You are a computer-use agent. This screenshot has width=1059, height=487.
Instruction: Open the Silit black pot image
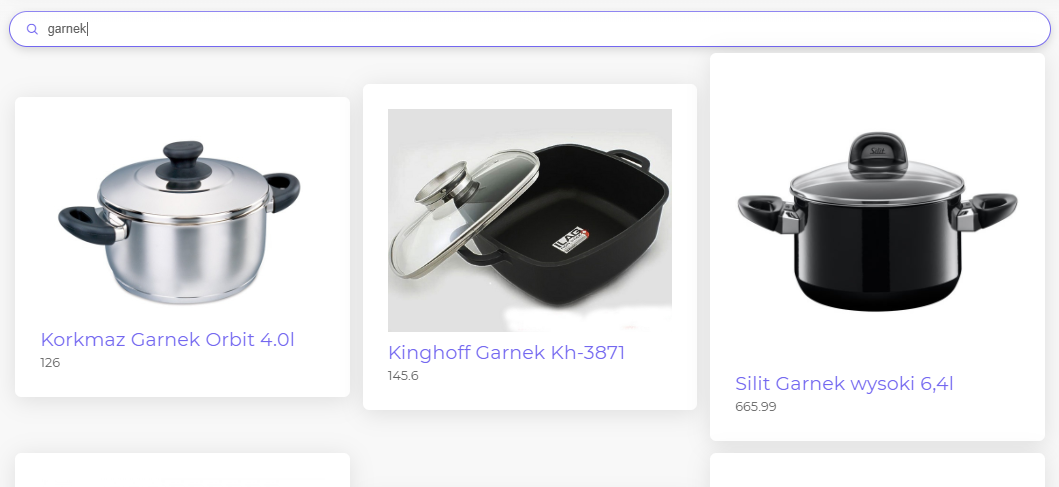(877, 221)
